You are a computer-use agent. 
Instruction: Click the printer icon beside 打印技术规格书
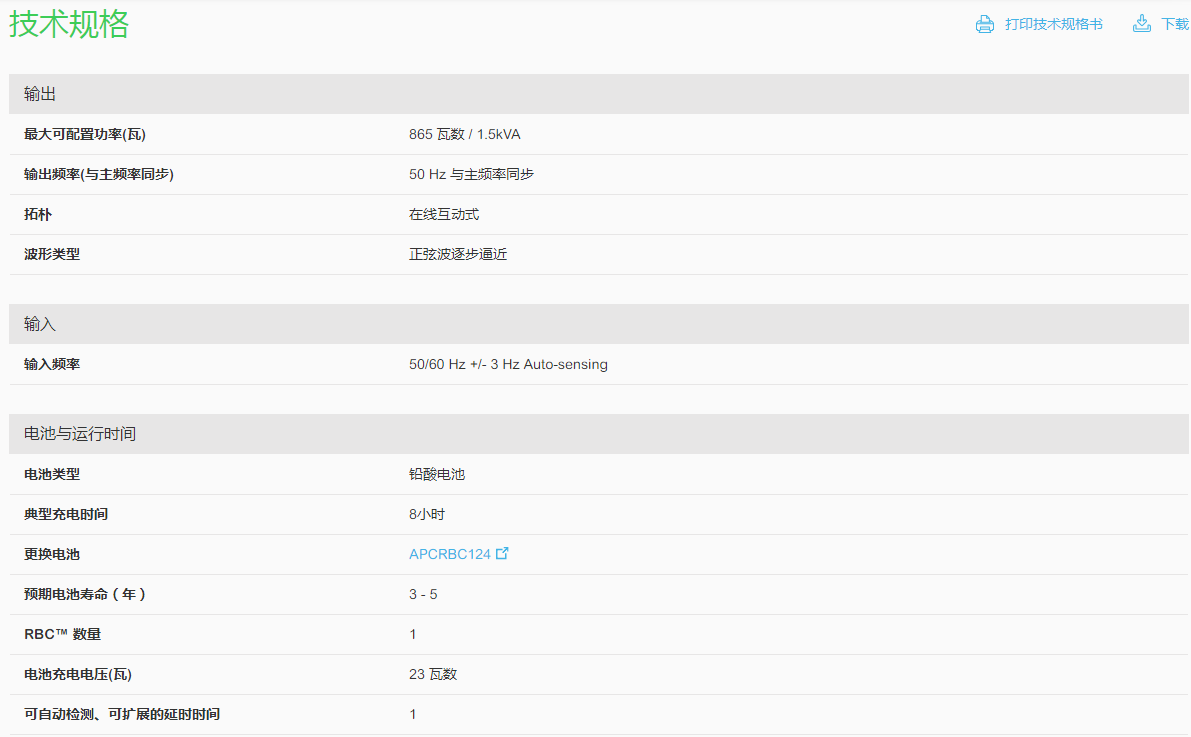[x=985, y=24]
